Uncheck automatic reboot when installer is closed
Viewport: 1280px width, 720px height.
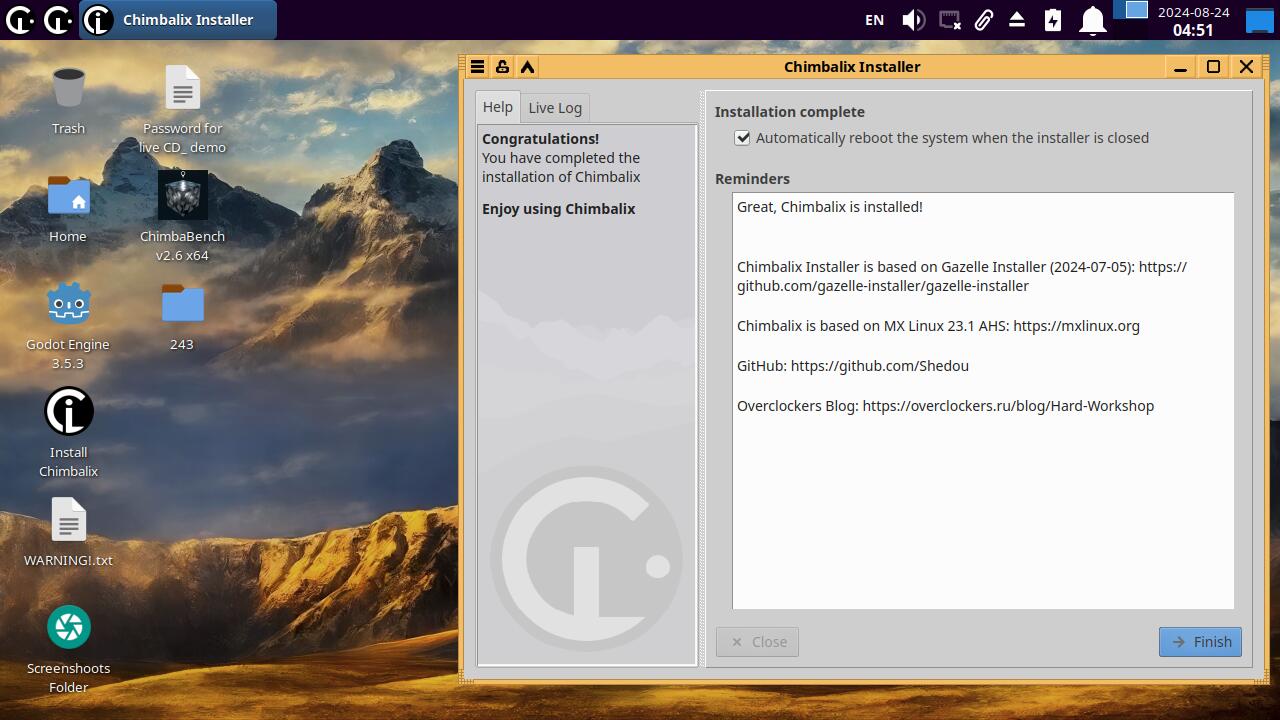point(742,138)
